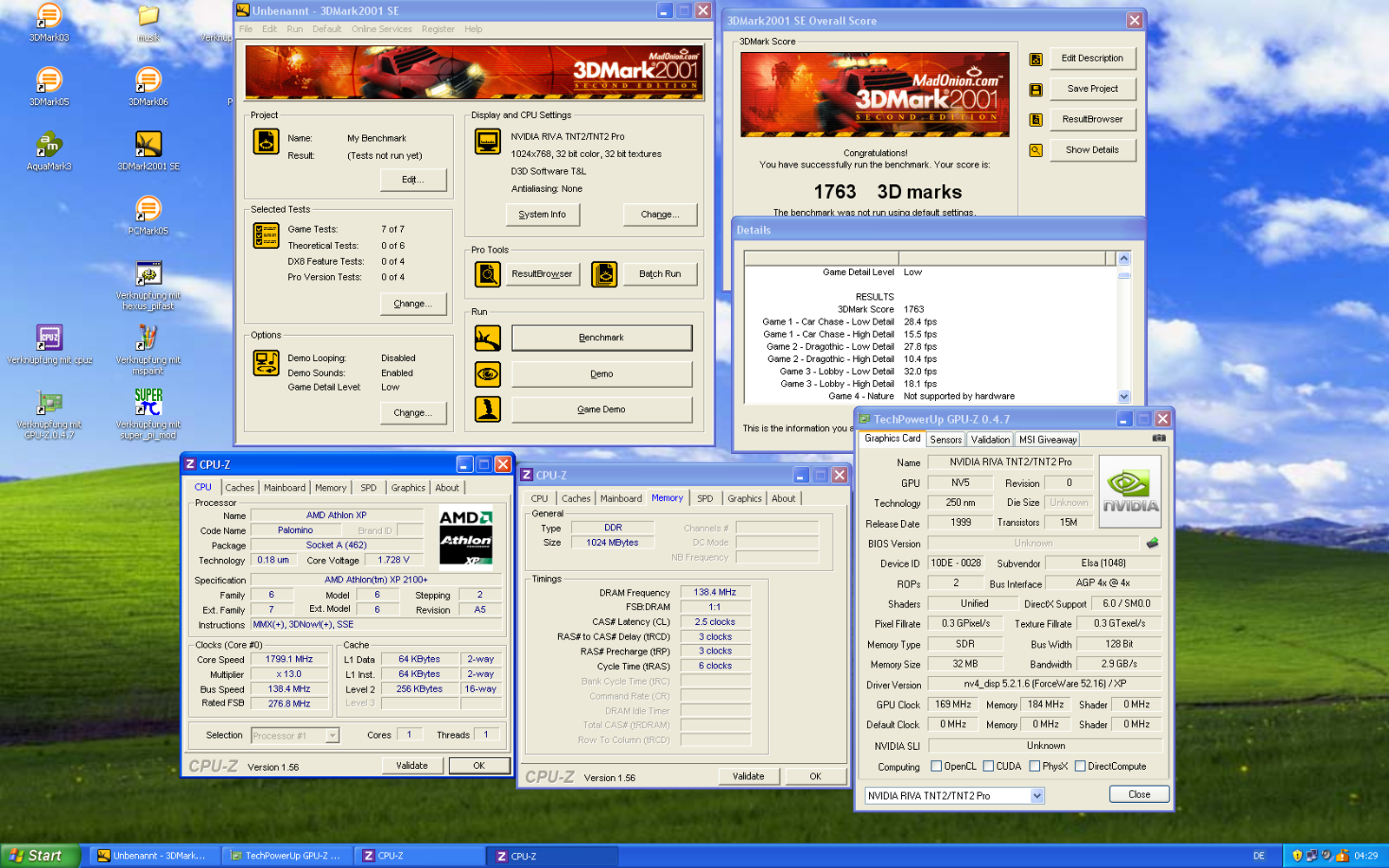The width and height of the screenshot is (1389, 868).
Task: Click the Options icon in 3DMark2001
Action: pos(266,363)
